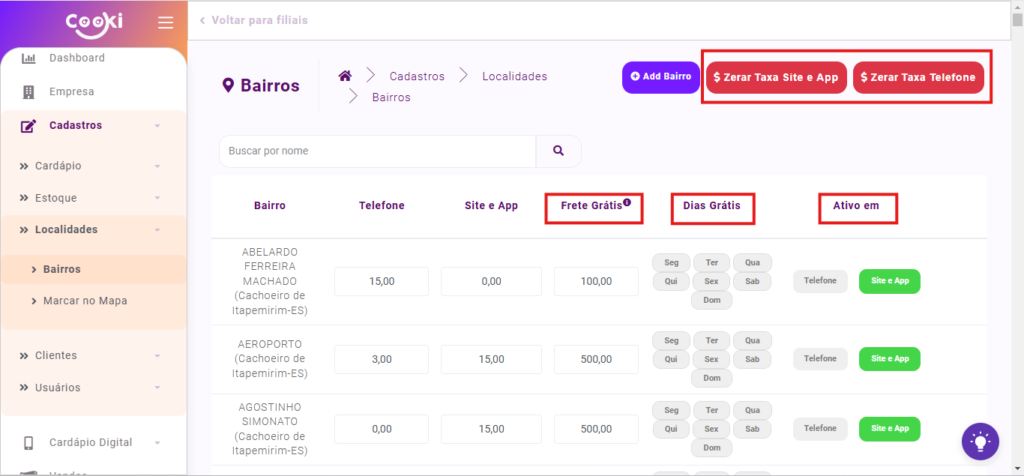
Task: Toggle Site e App active for Abelardo Ferreira Machado
Action: (889, 281)
